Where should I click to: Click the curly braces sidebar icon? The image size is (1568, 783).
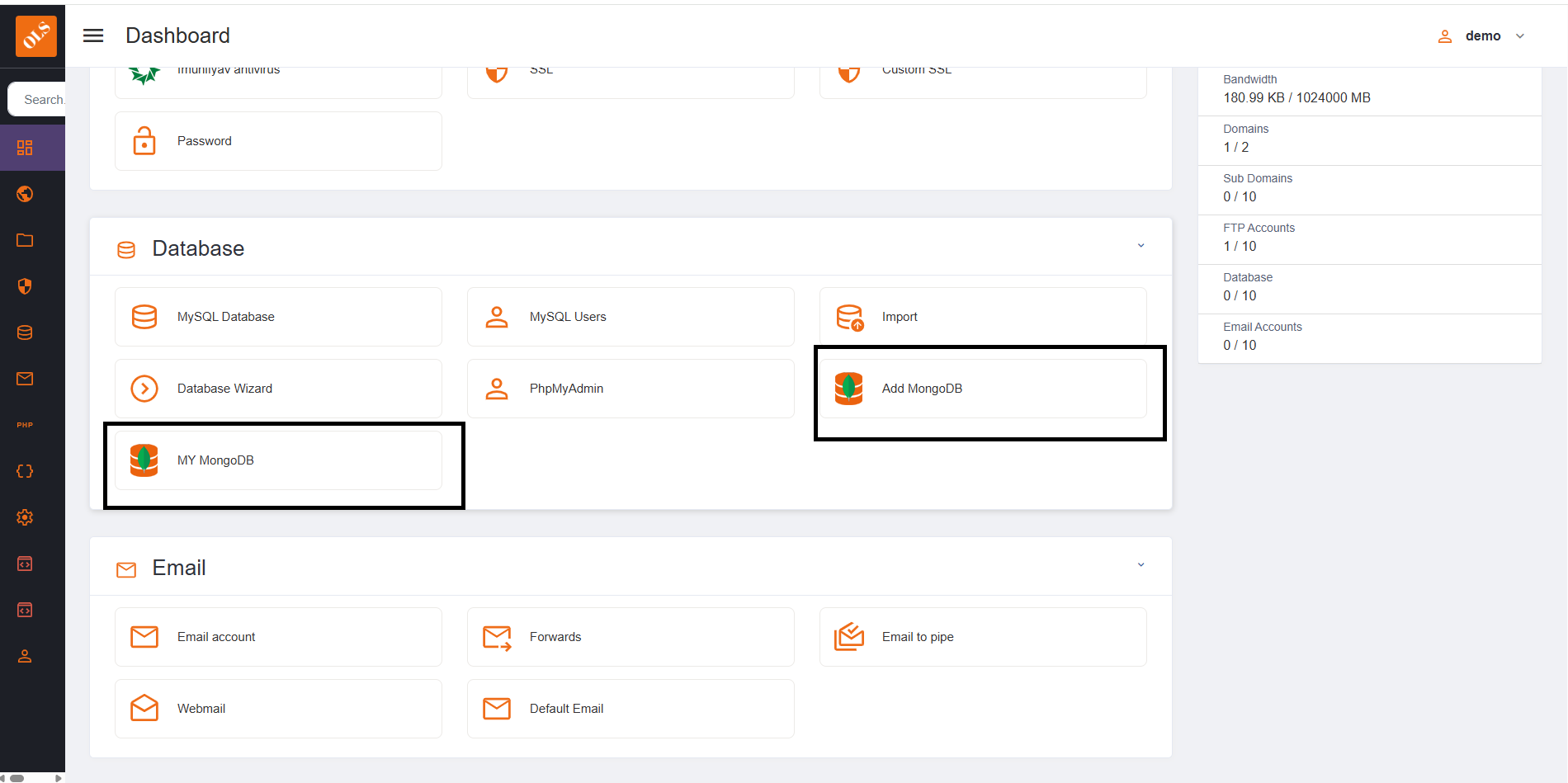tap(25, 471)
